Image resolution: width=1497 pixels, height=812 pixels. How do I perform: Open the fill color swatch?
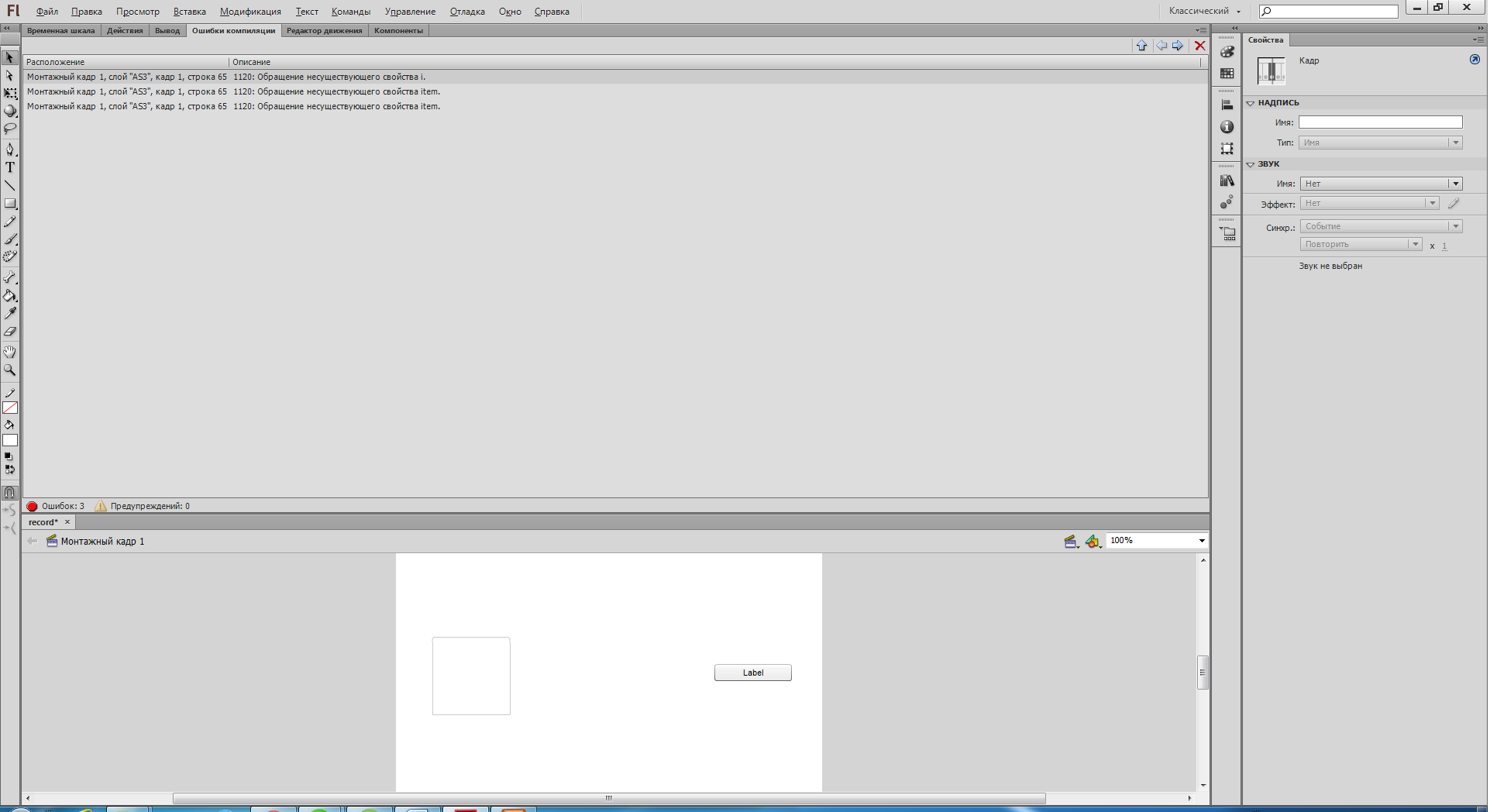pyautogui.click(x=10, y=441)
